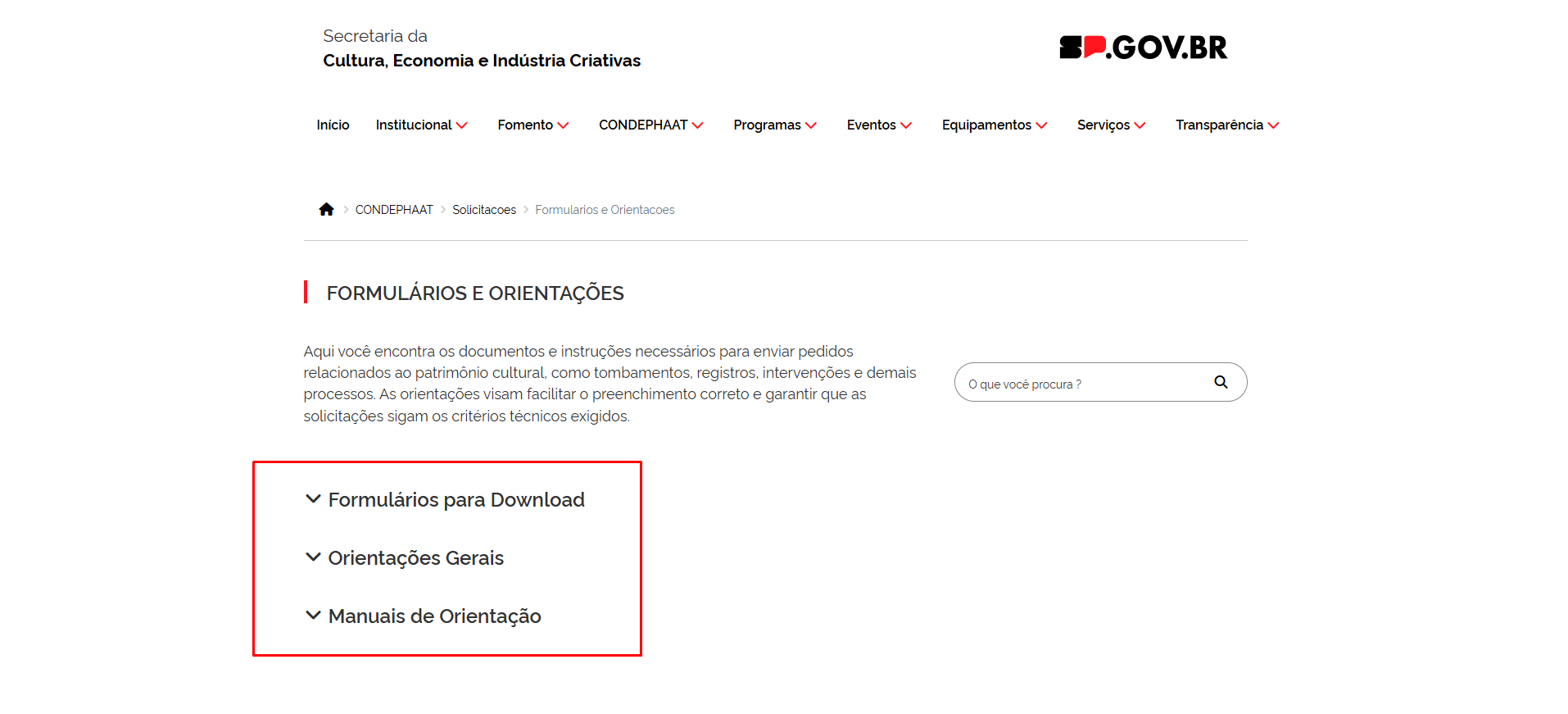The height and width of the screenshot is (714, 1568).
Task: Click the 'O que você procura' search field
Action: (x=1081, y=384)
